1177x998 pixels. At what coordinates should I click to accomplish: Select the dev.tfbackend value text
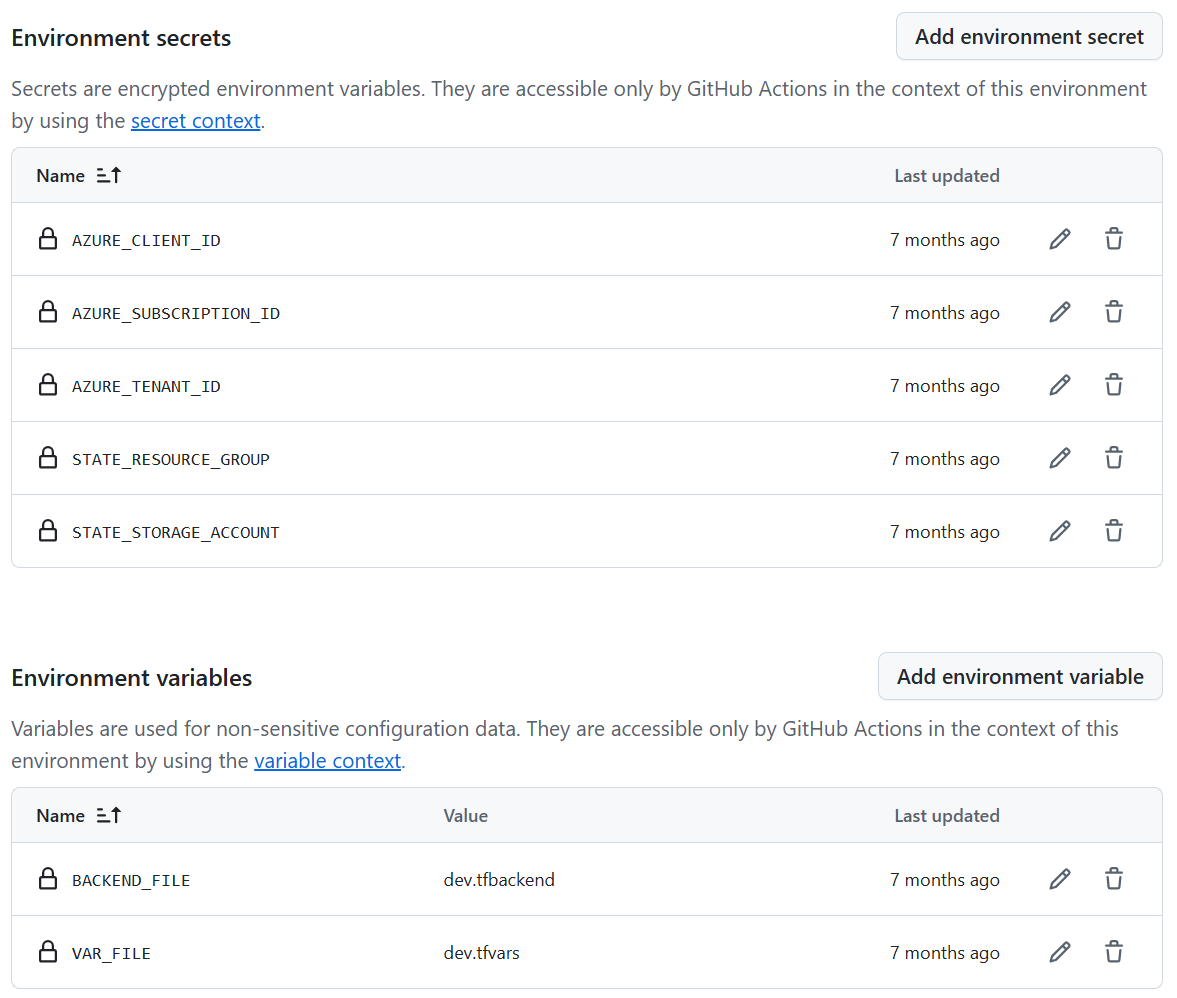499,879
